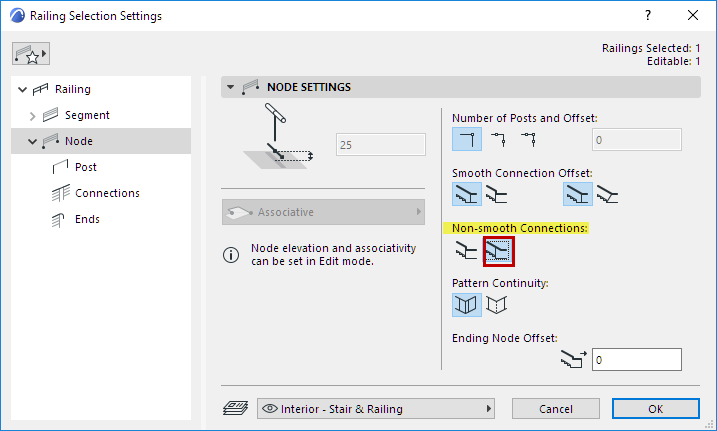Open the railing favorites star button
Screen dimensions: 717x431
31,53
